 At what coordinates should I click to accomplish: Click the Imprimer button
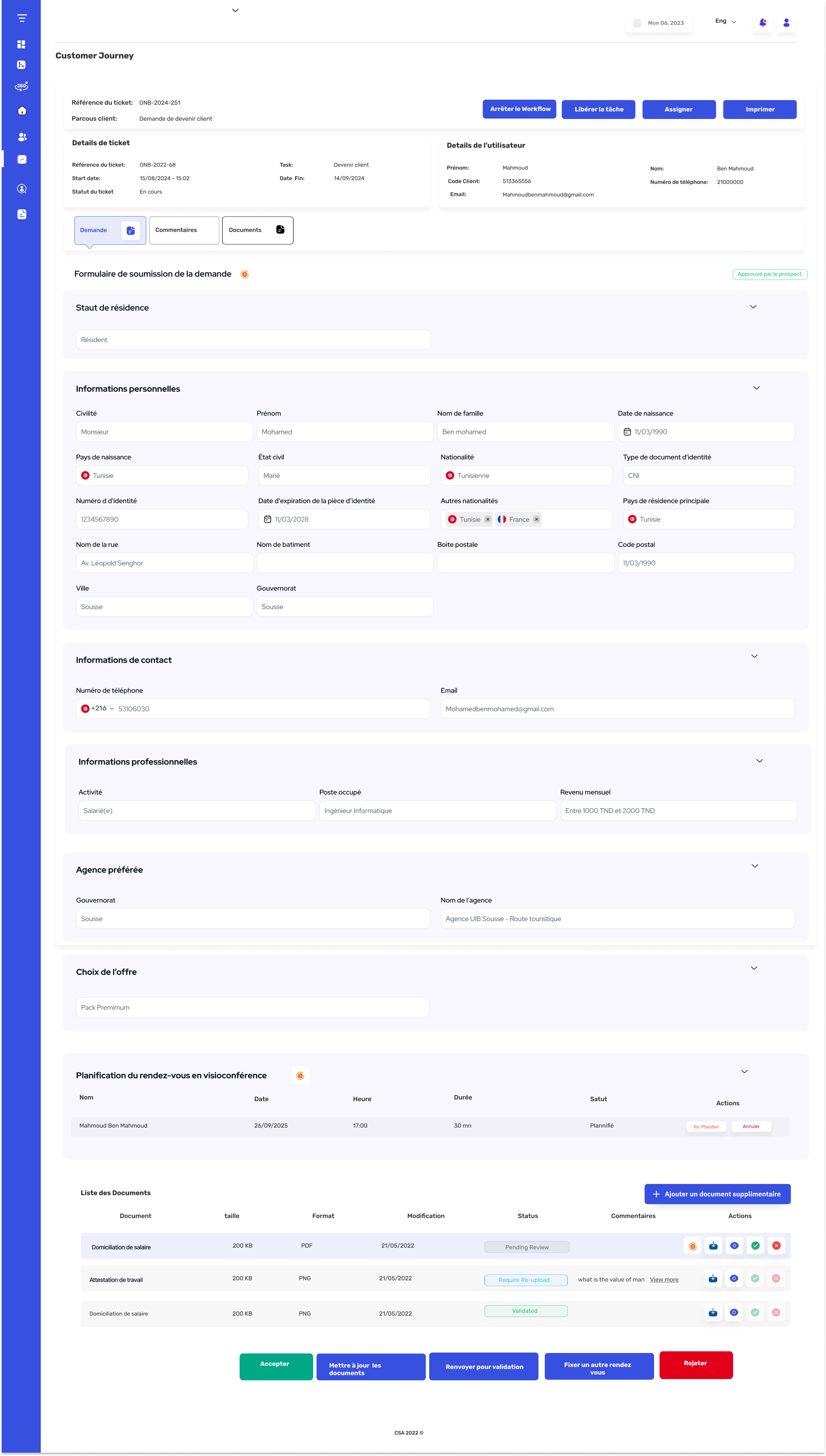point(760,109)
